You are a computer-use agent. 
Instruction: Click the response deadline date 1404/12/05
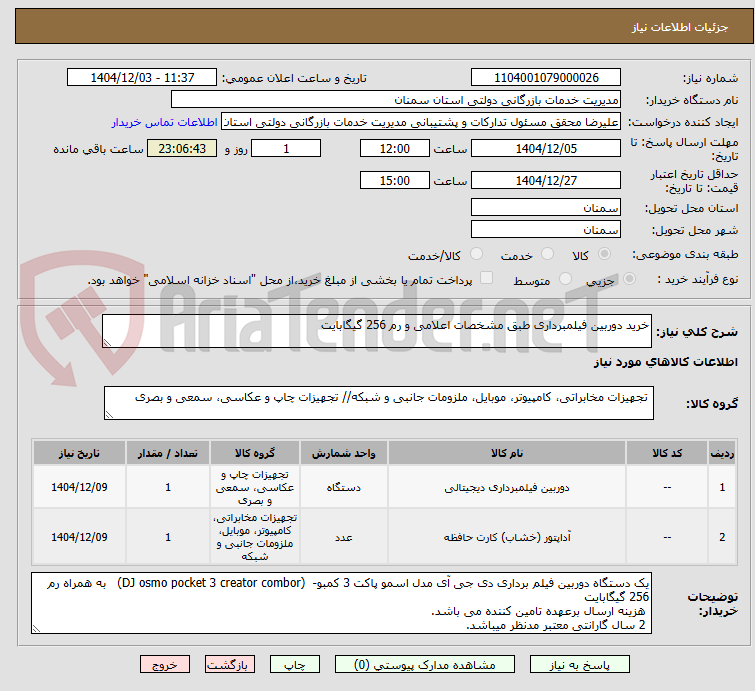(546, 148)
